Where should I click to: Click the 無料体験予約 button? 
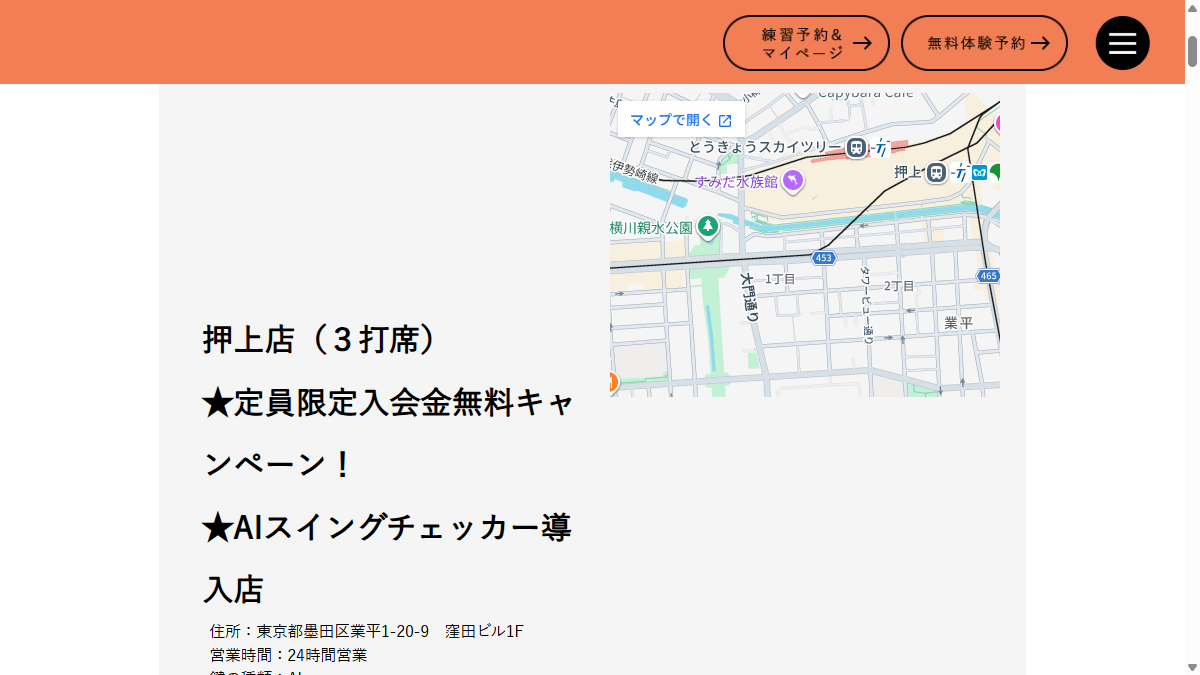tap(984, 43)
